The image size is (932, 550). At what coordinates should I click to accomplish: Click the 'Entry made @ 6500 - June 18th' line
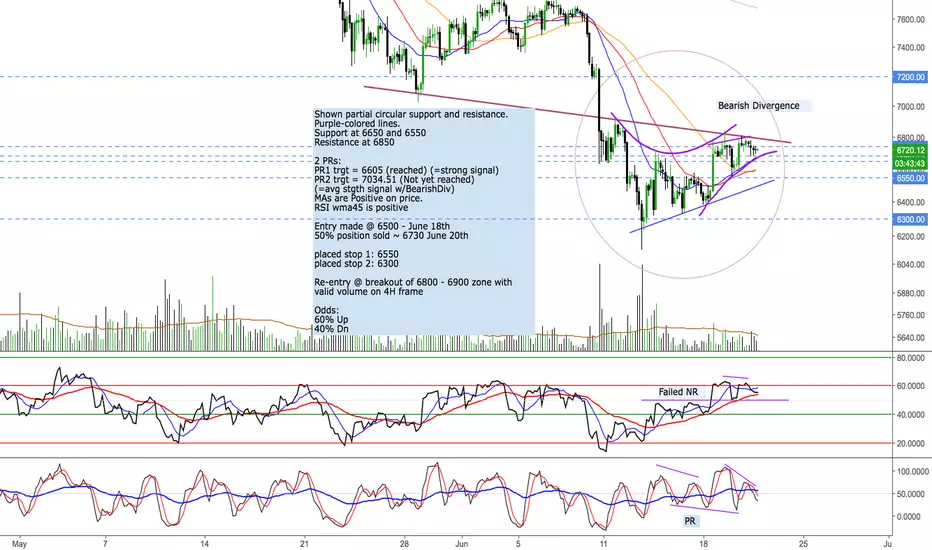coord(382,227)
